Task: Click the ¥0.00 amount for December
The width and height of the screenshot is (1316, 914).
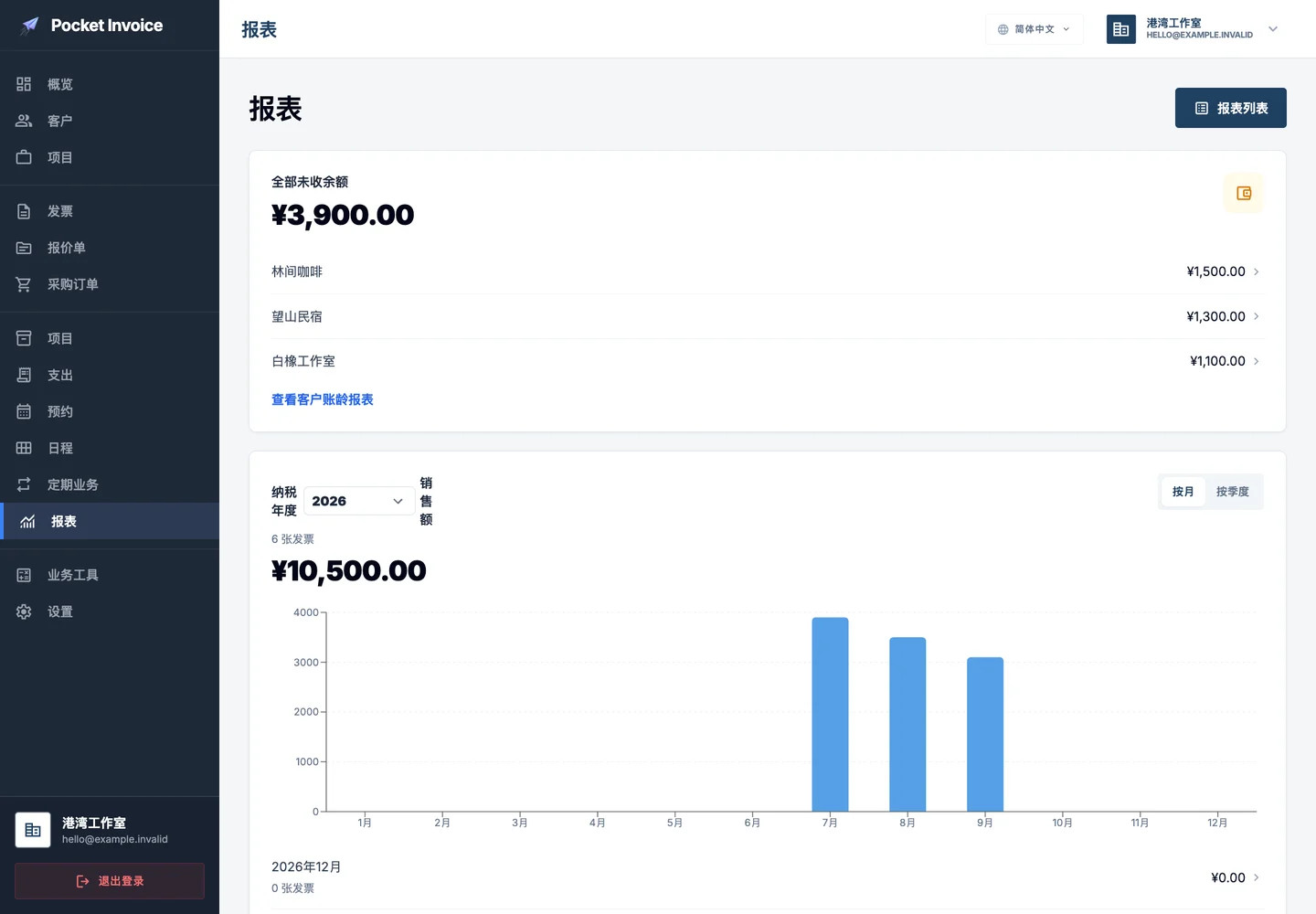Action: [x=1228, y=877]
